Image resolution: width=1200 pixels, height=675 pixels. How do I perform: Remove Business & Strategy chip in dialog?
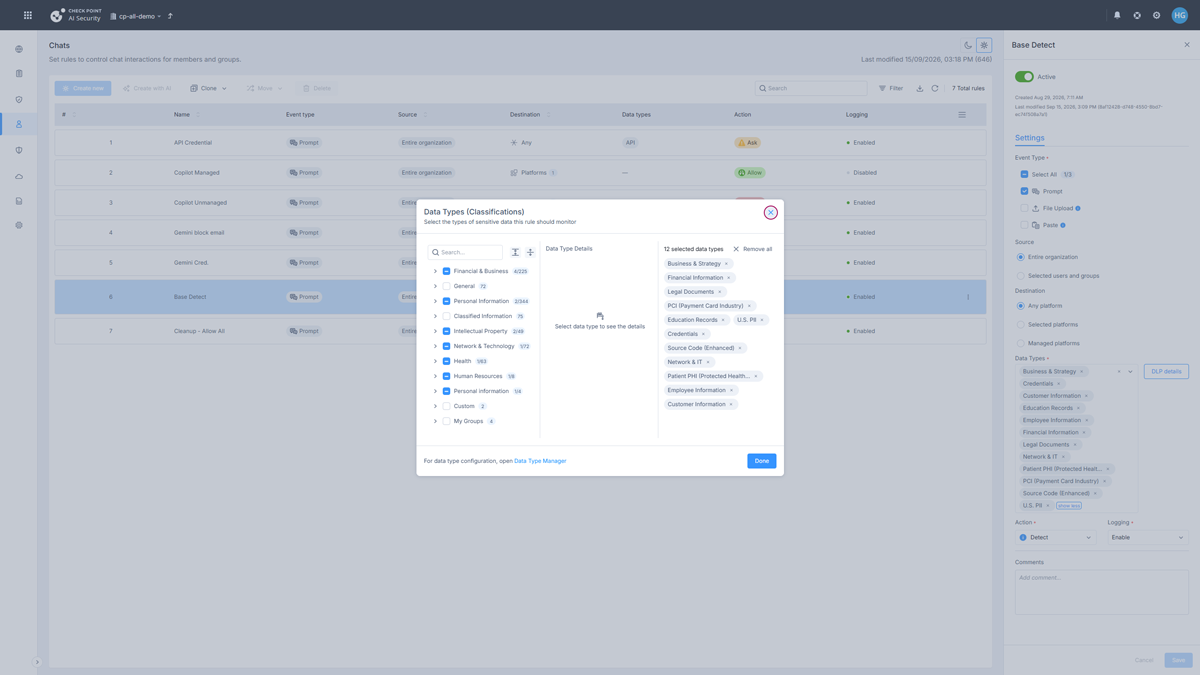tap(727, 264)
